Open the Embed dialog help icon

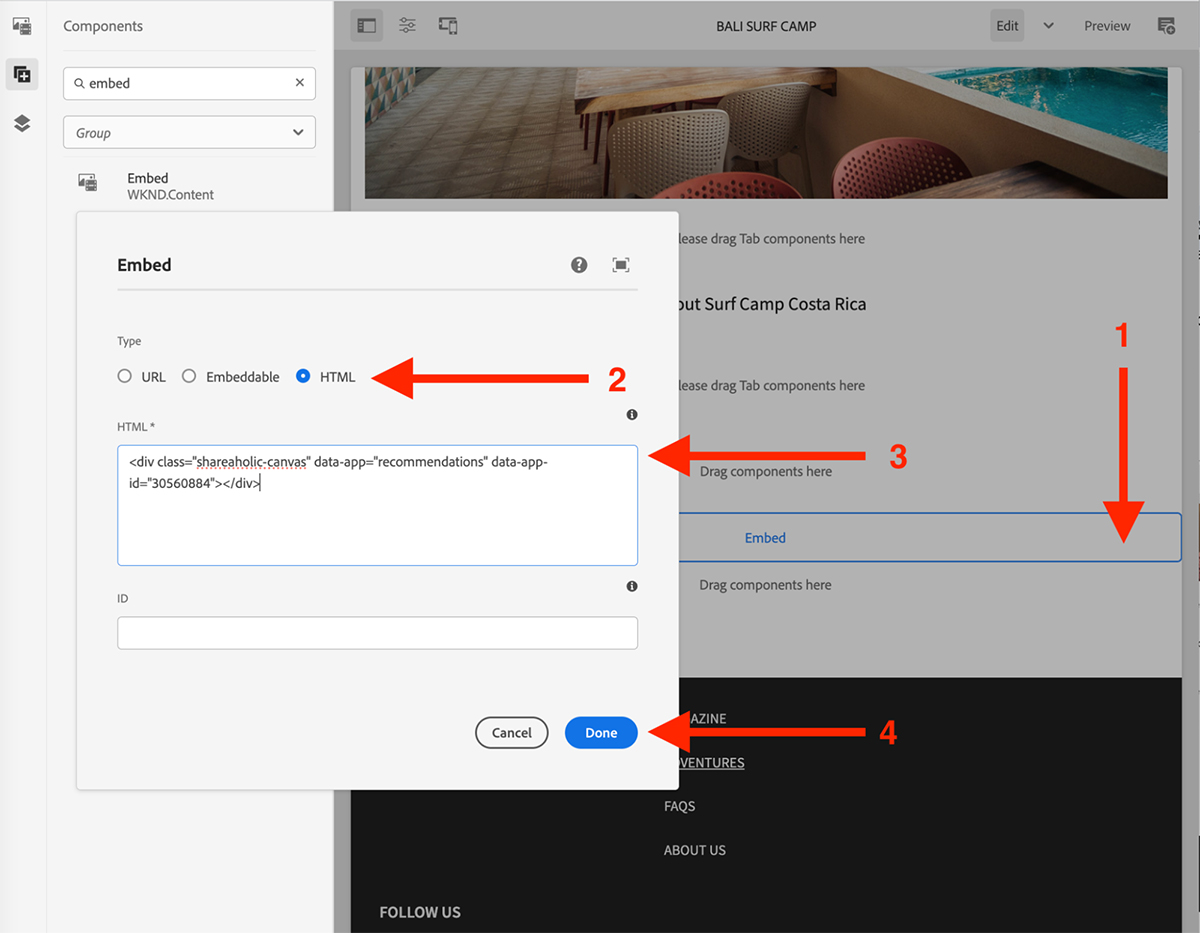tap(579, 265)
